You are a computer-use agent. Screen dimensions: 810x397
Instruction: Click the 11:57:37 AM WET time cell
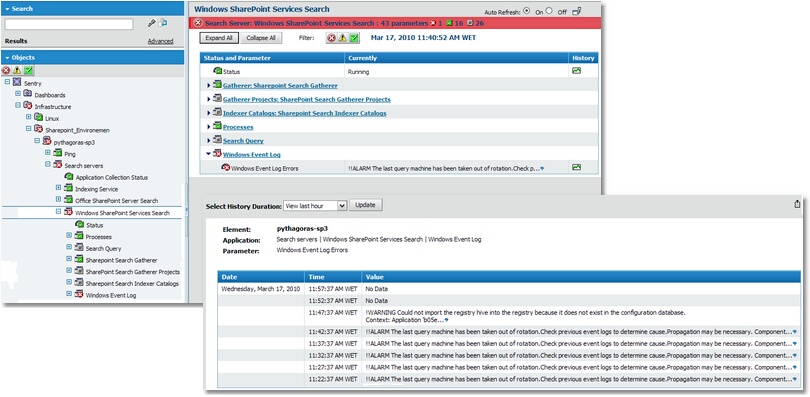pos(333,289)
